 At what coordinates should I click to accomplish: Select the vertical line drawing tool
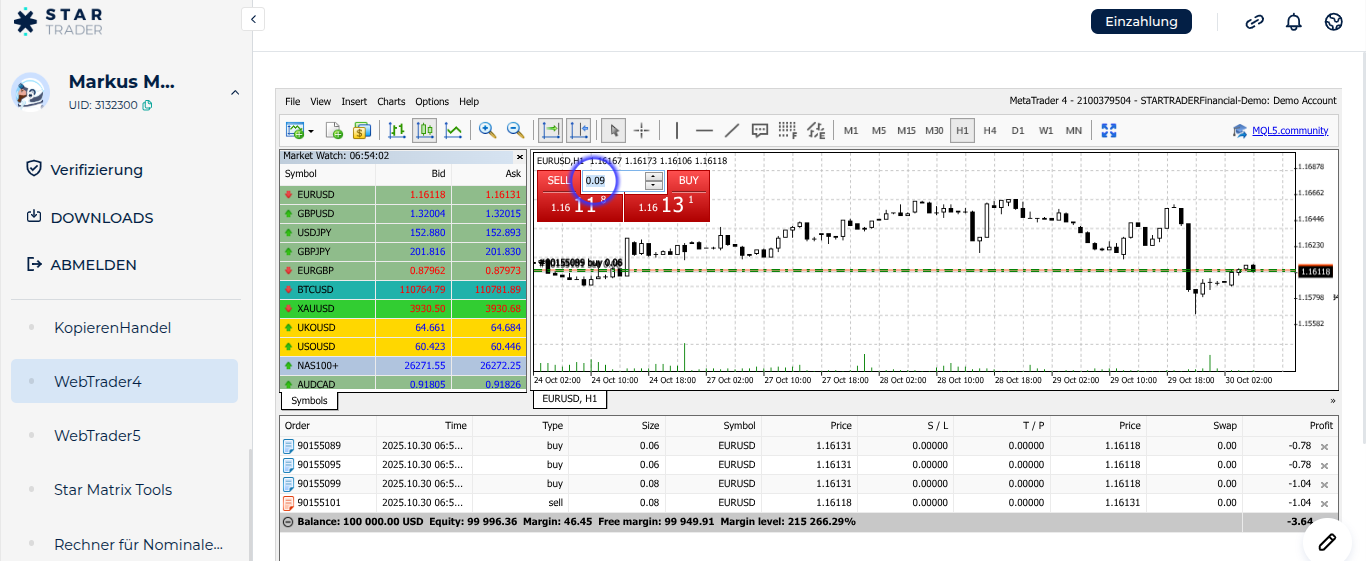pyautogui.click(x=677, y=130)
